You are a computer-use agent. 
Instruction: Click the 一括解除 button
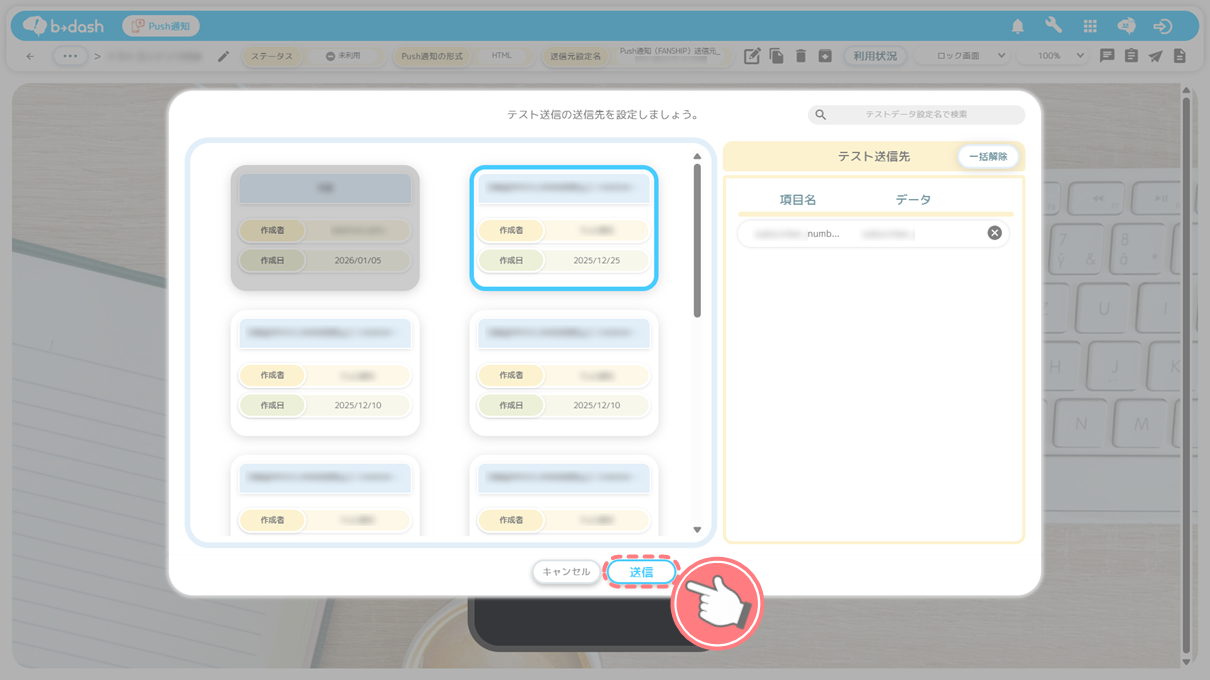tap(988, 157)
